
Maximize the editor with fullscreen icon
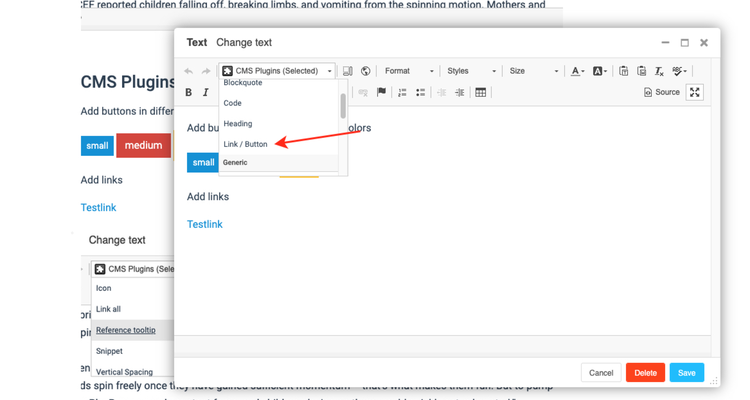pos(695,92)
